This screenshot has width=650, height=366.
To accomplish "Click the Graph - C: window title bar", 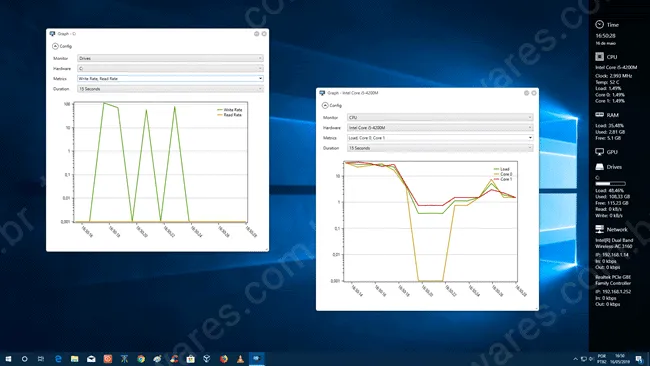I will coord(158,34).
